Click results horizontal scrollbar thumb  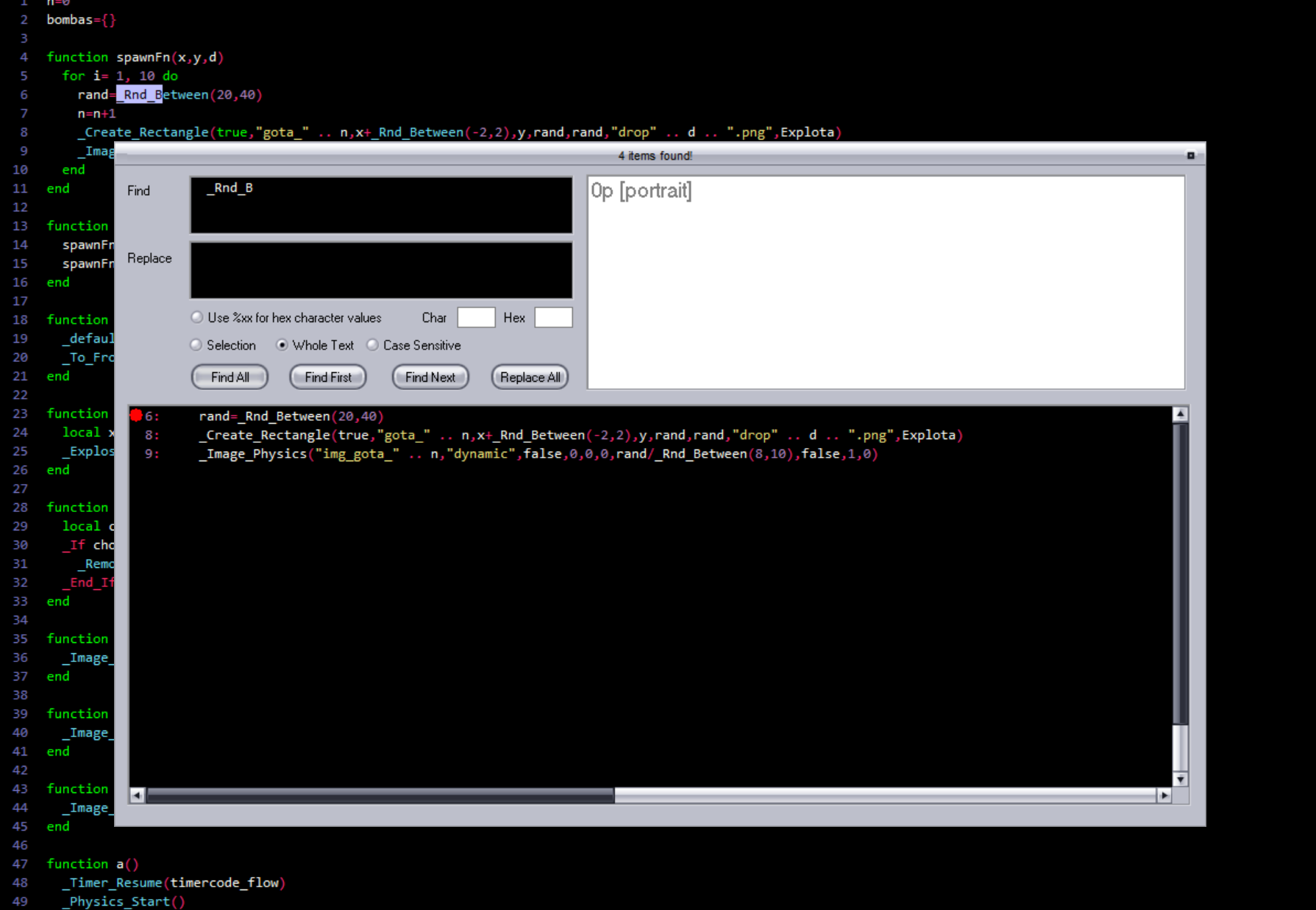pos(380,795)
